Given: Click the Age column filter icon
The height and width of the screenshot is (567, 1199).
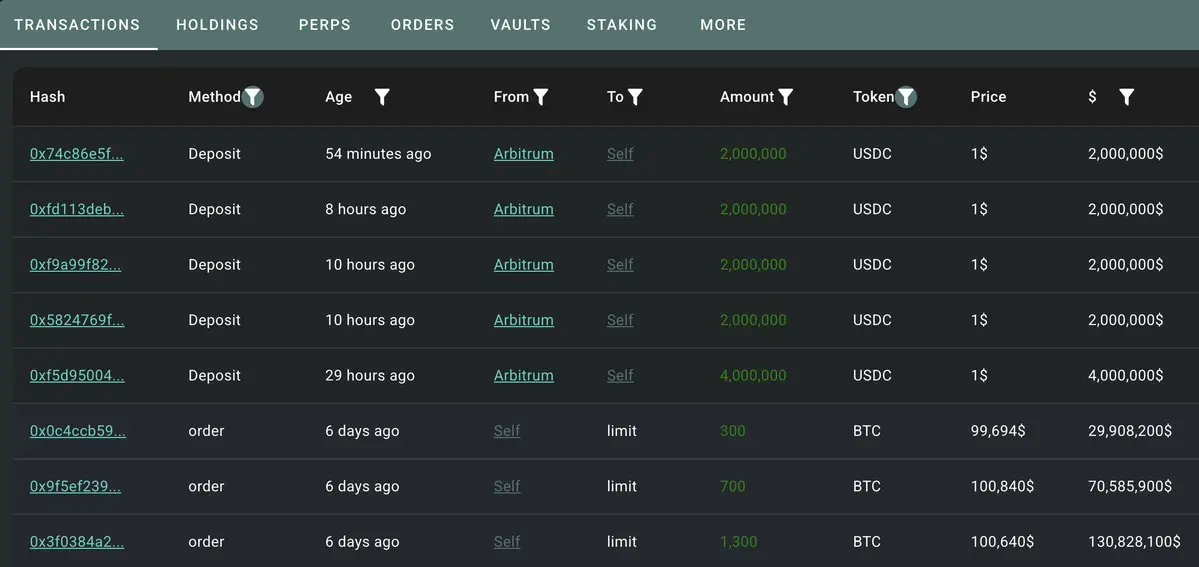Looking at the screenshot, I should (x=382, y=97).
